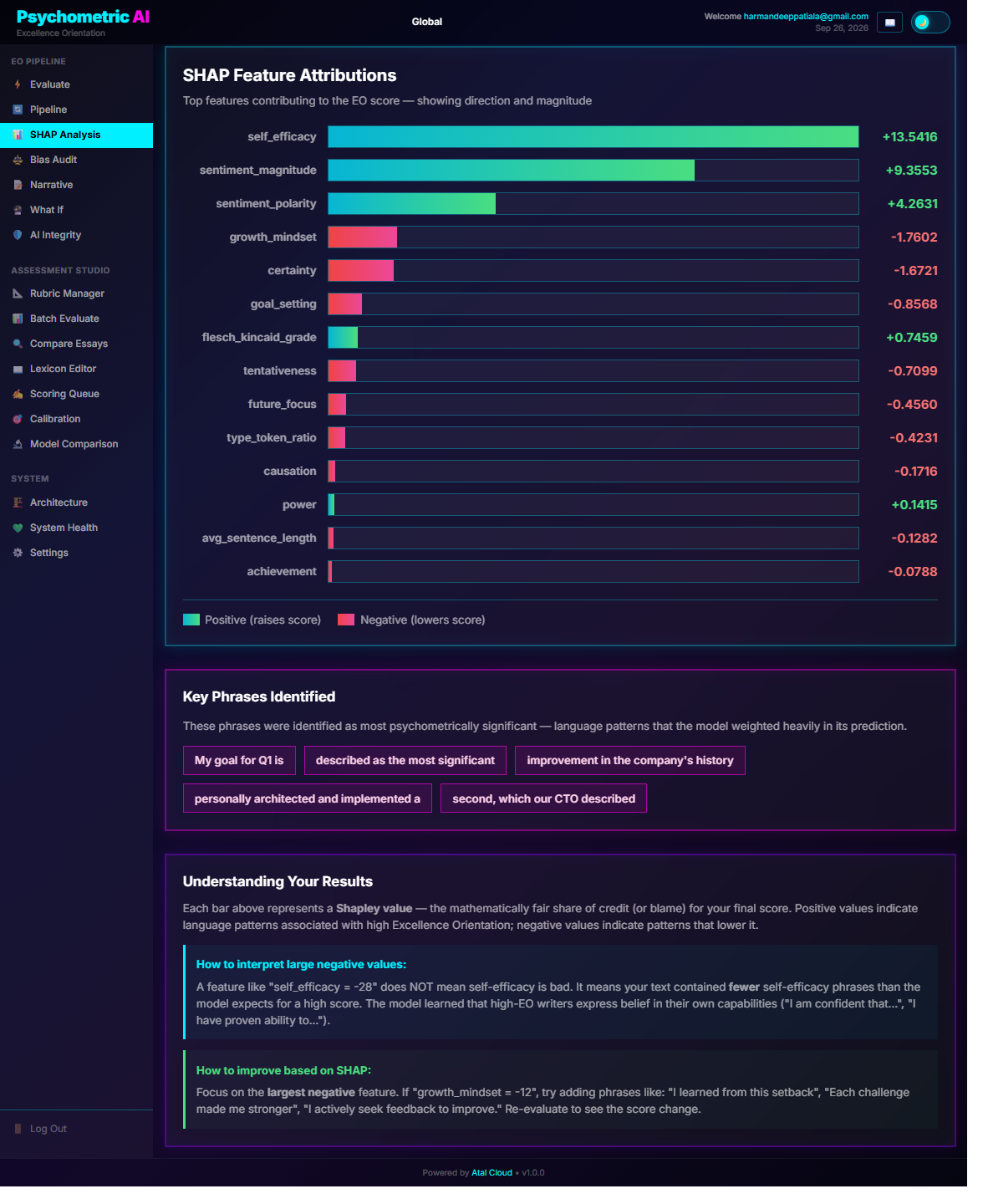
Task: Click the Narrative document icon
Action: coord(18,185)
